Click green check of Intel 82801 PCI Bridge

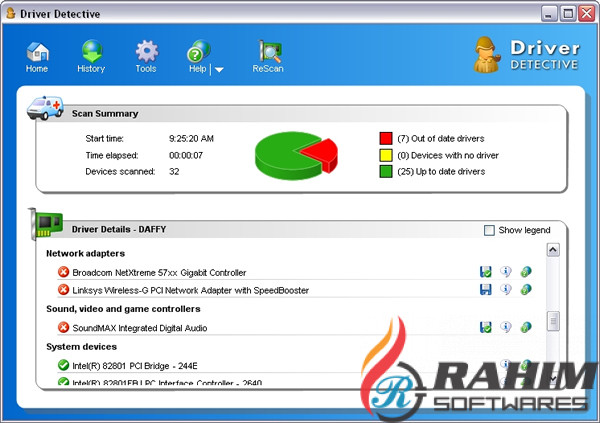point(64,365)
